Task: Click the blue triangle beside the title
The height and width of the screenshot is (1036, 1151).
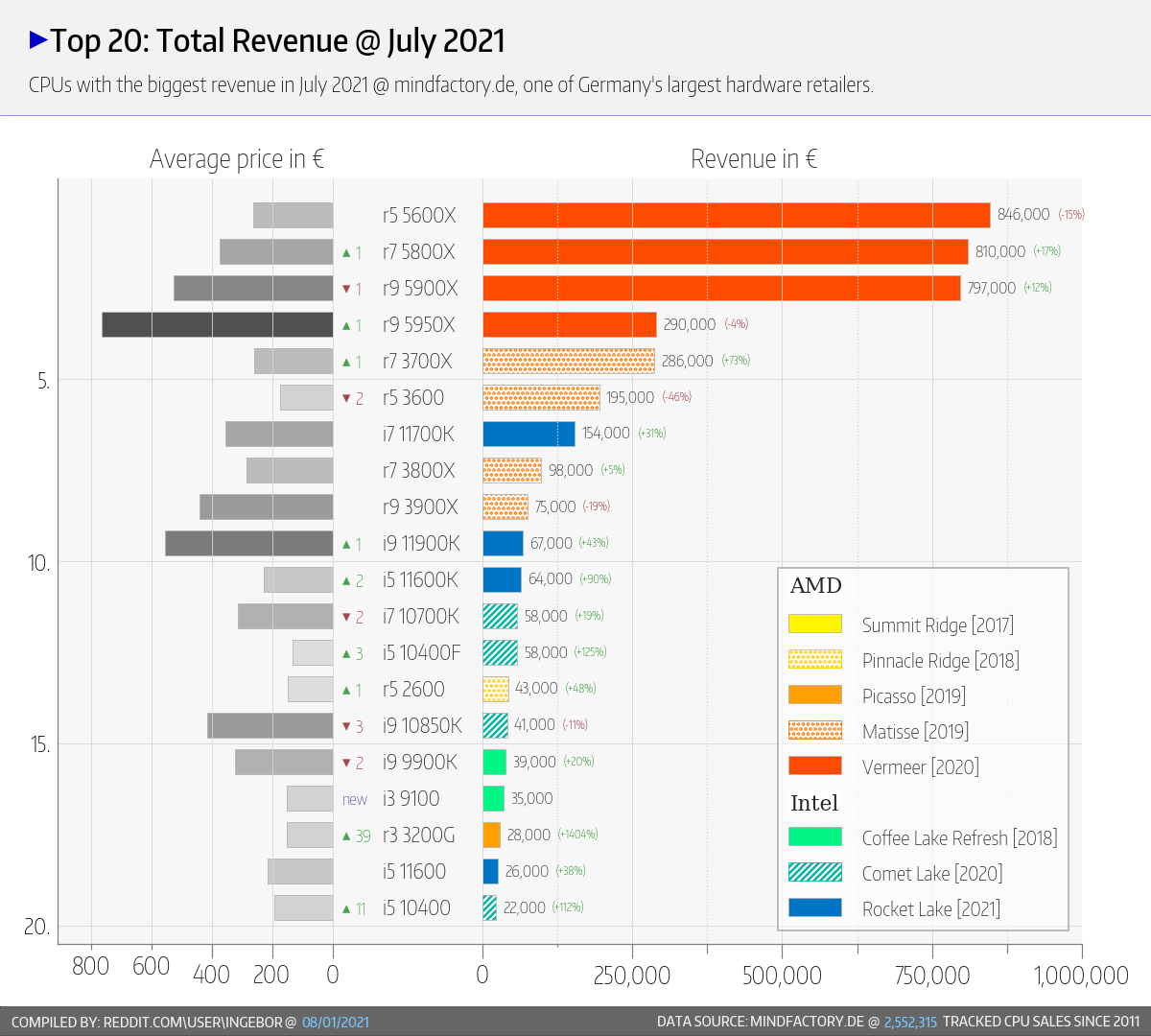Action: click(38, 40)
